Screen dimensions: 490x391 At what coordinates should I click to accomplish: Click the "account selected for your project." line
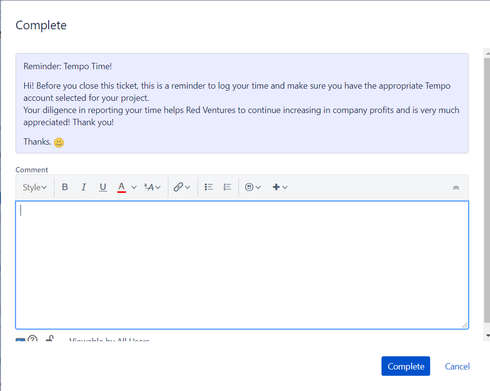coord(86,98)
